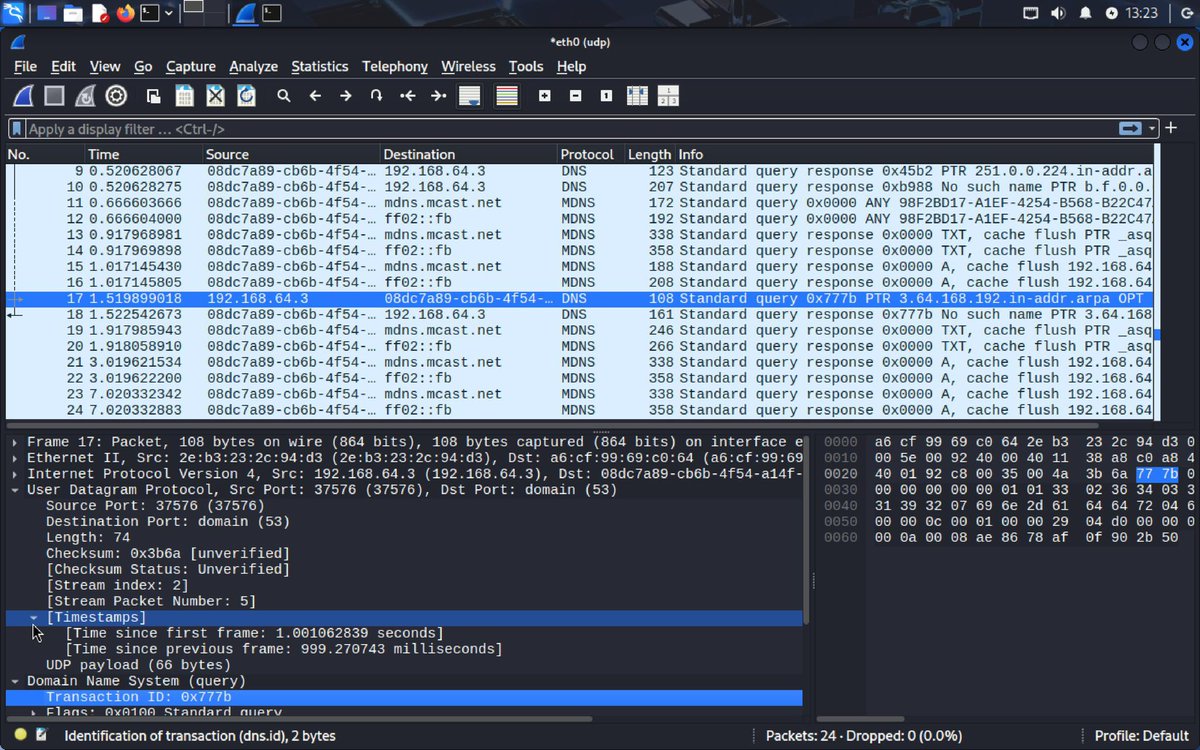Zoom out main window text

576,96
